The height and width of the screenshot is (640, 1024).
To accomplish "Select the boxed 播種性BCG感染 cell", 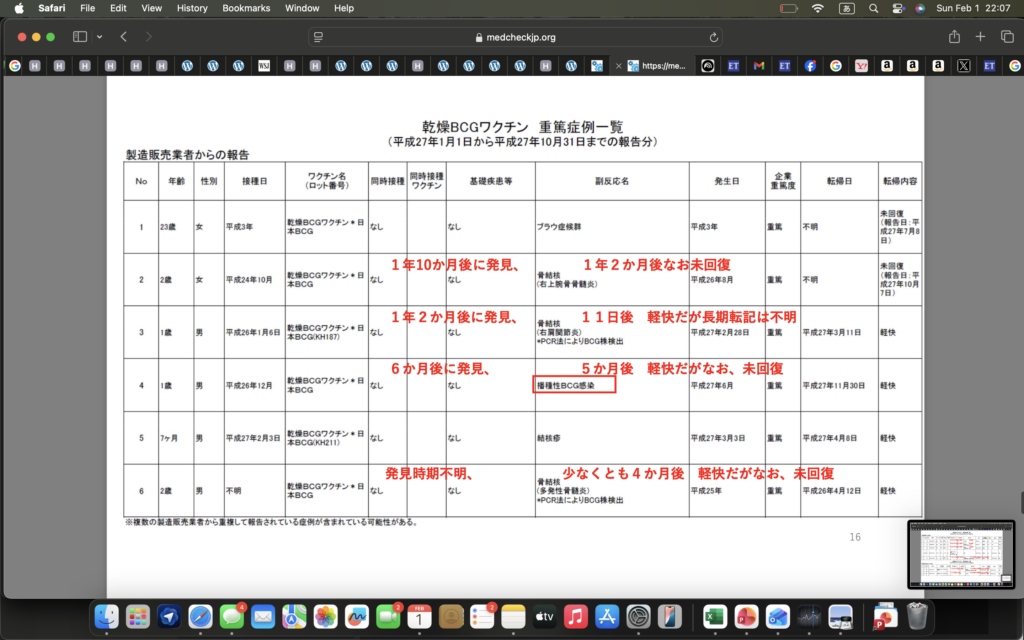I will pos(574,385).
